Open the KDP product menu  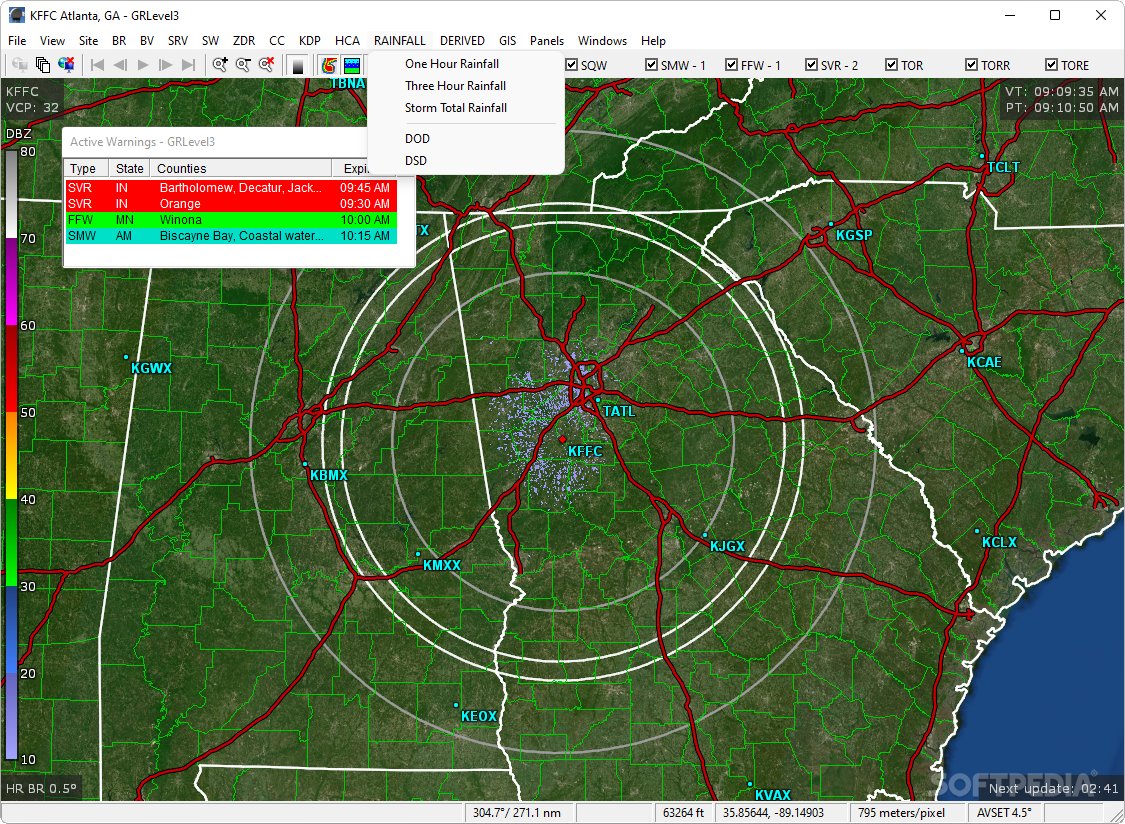[310, 41]
